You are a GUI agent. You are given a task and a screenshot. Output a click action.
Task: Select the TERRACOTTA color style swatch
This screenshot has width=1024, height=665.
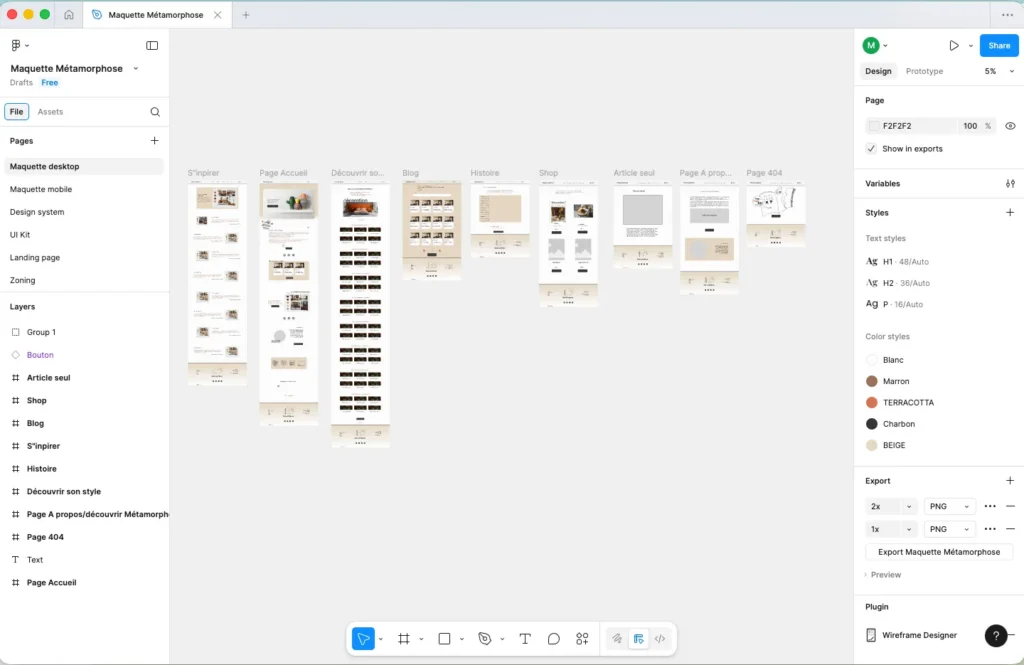point(871,402)
